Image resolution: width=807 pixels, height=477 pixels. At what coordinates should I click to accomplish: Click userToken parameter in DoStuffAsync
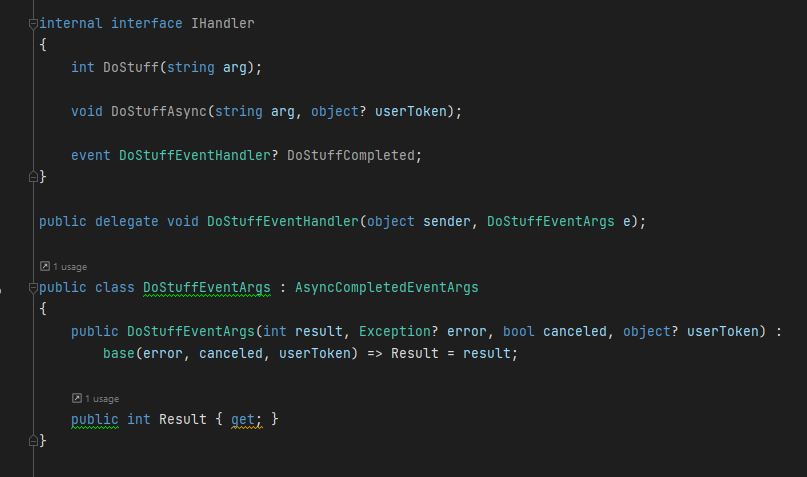pos(411,112)
